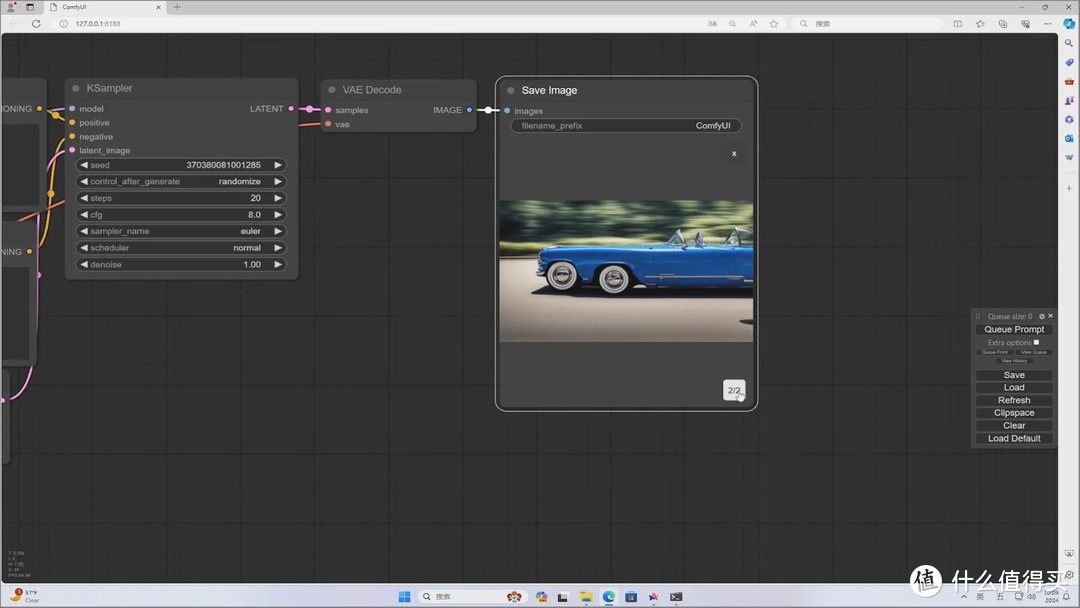Click Load in the queue panel
Screen dimensions: 1080x608
pos(1014,388)
